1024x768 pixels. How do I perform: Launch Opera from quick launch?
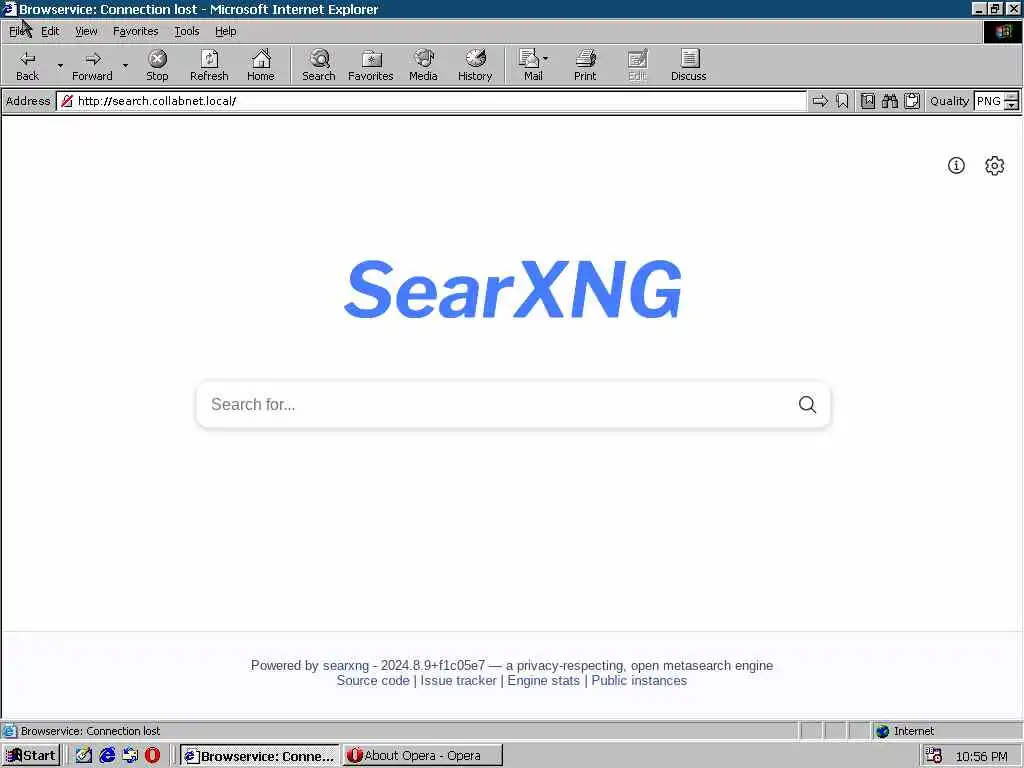pos(152,756)
